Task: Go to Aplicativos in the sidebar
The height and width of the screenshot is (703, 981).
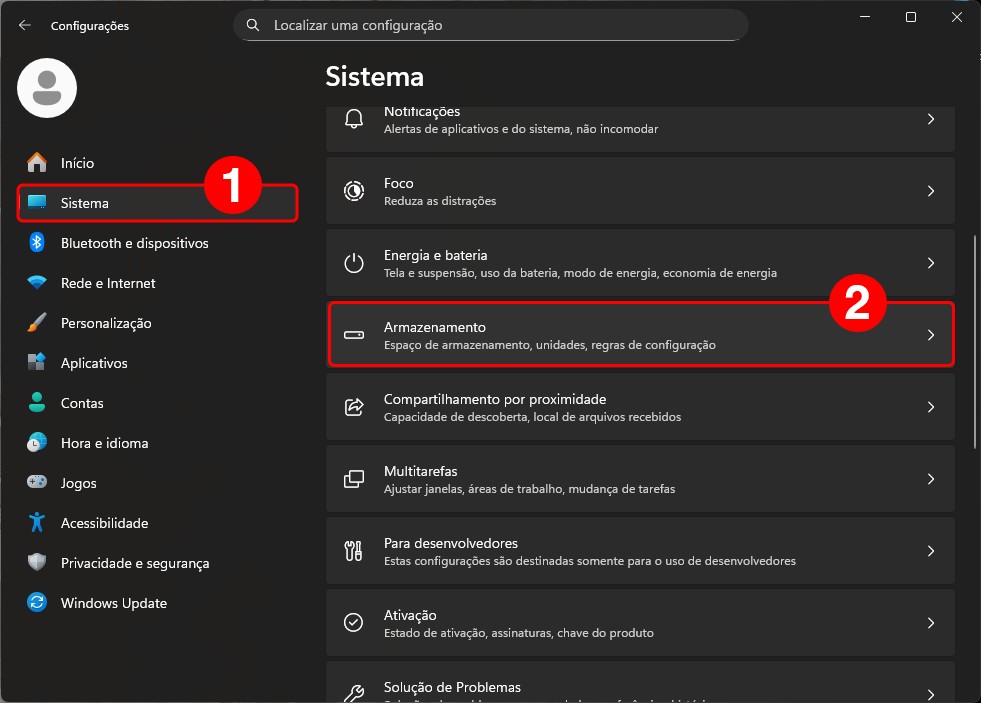Action: tap(94, 363)
